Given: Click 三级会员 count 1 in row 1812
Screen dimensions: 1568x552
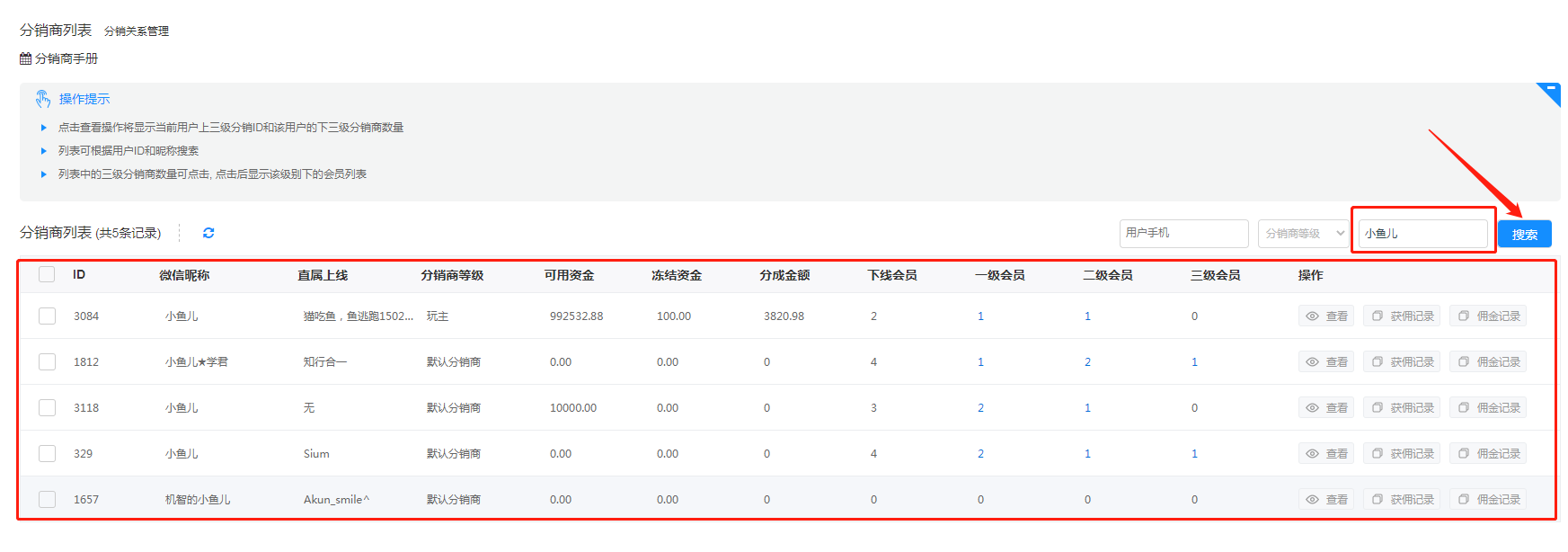Looking at the screenshot, I should click(1194, 362).
